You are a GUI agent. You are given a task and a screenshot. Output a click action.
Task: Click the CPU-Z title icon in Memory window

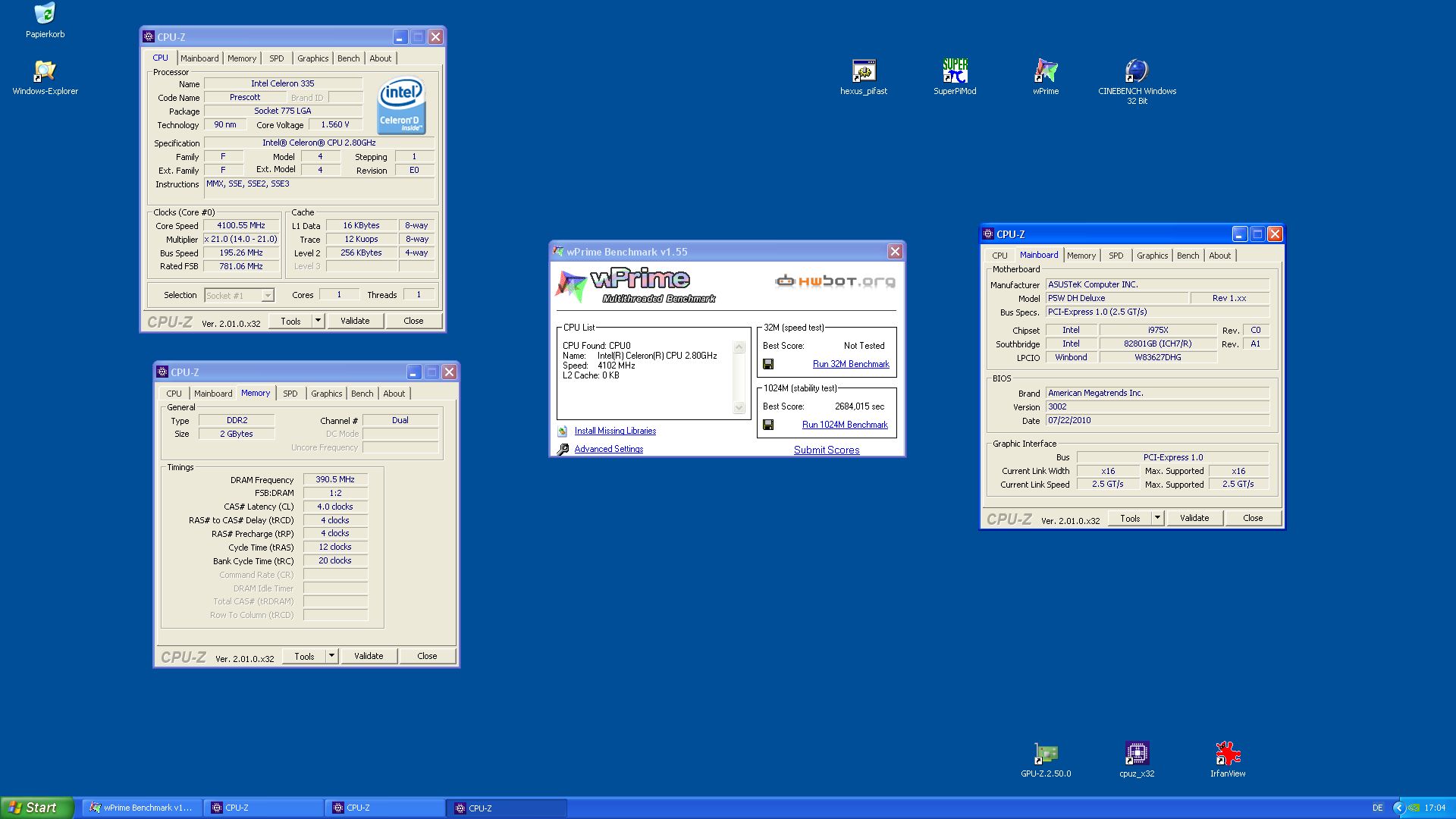coord(162,372)
